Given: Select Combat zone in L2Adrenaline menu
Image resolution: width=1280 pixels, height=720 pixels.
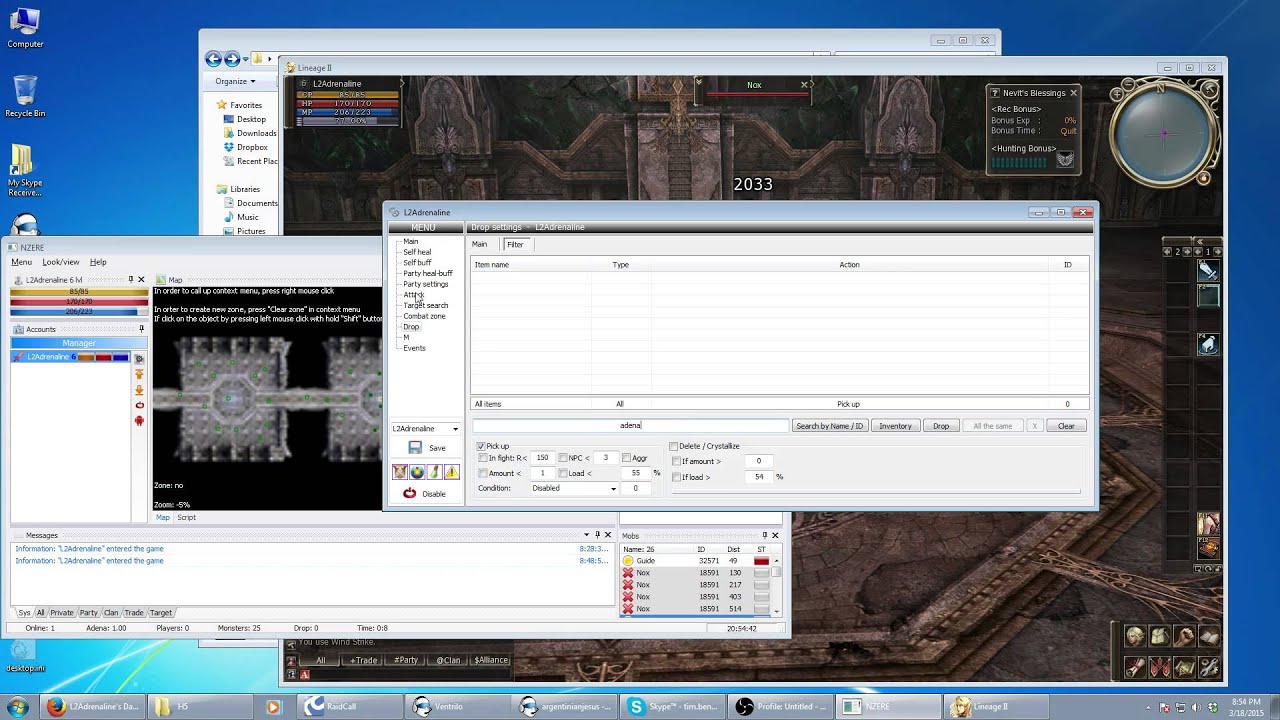Looking at the screenshot, I should pos(424,316).
